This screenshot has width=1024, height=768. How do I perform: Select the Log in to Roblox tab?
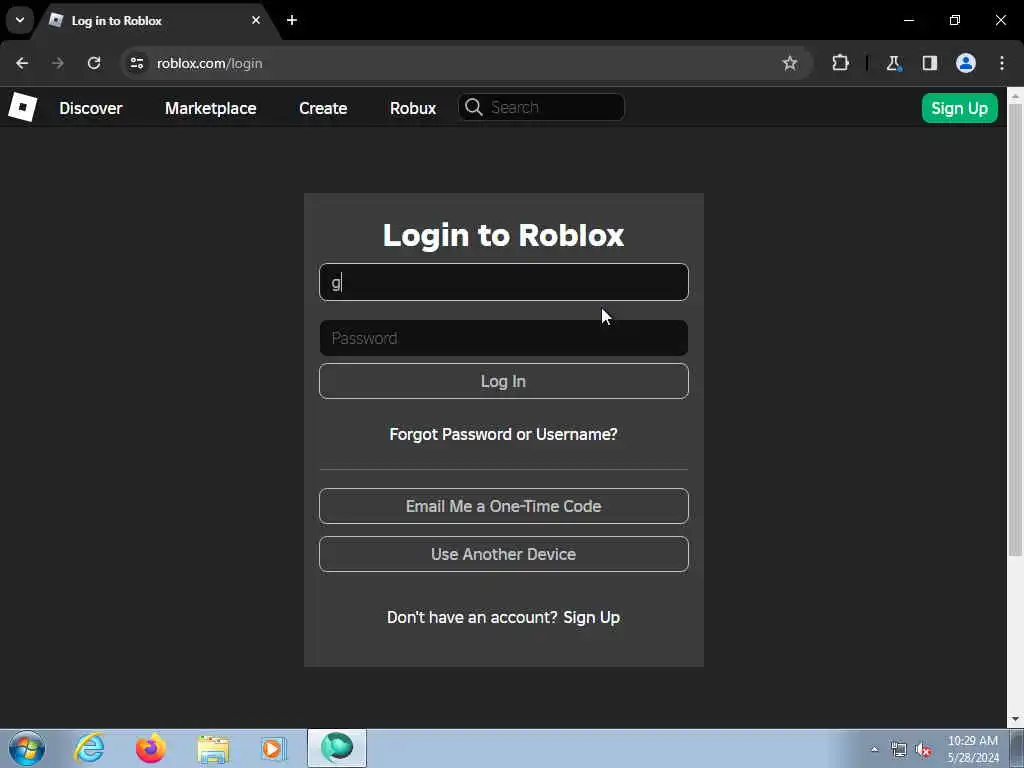[155, 21]
